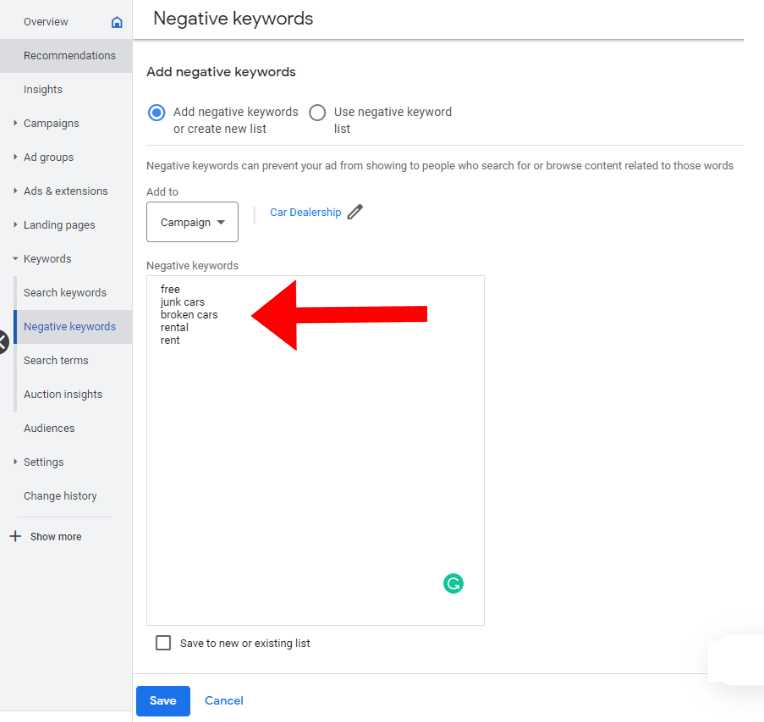Click the green Grammarly icon in text box
This screenshot has height=722, width=764.
tap(453, 583)
